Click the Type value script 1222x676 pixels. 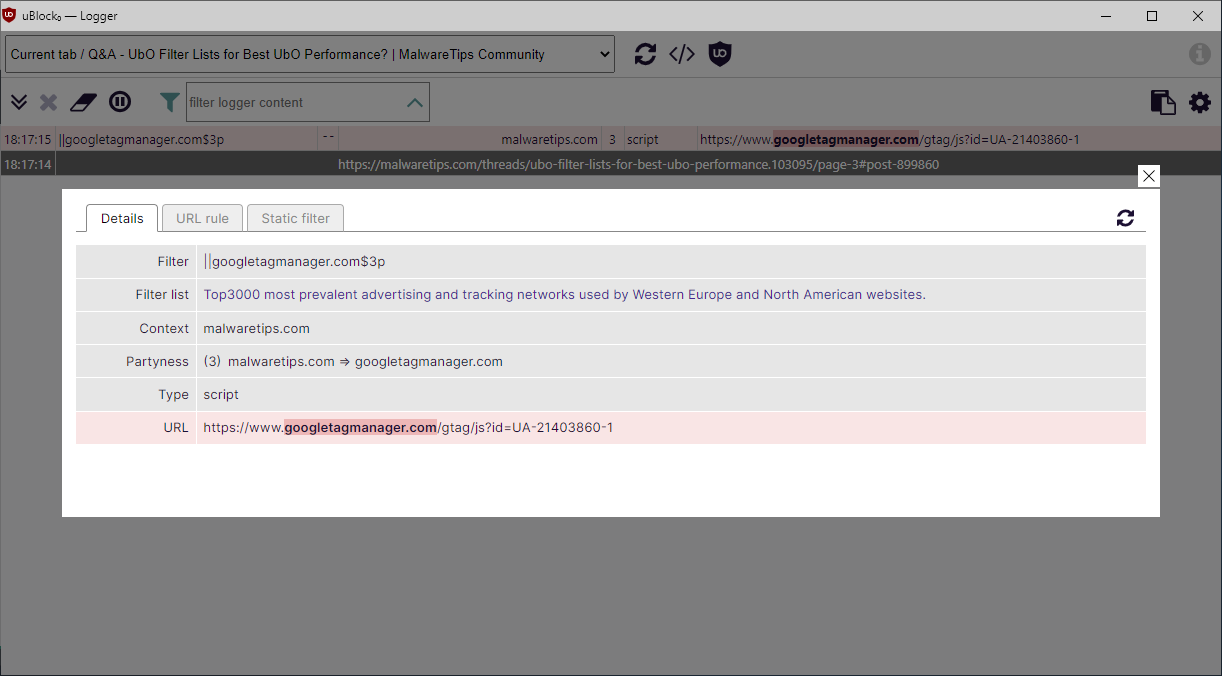point(221,395)
